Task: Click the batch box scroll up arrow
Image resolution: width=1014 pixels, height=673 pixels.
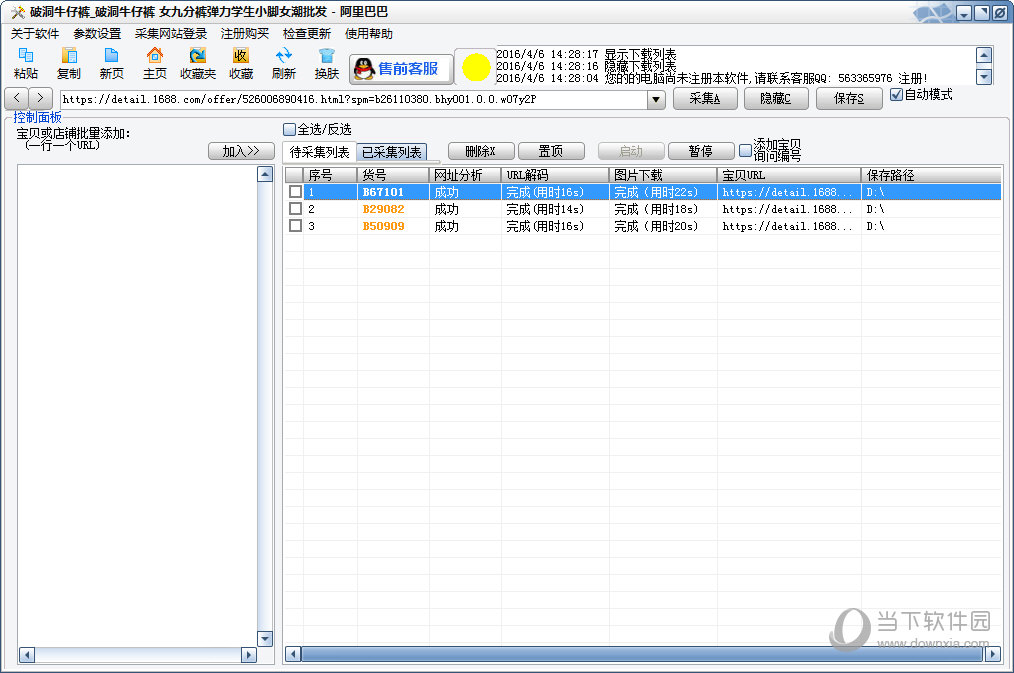Action: 265,173
